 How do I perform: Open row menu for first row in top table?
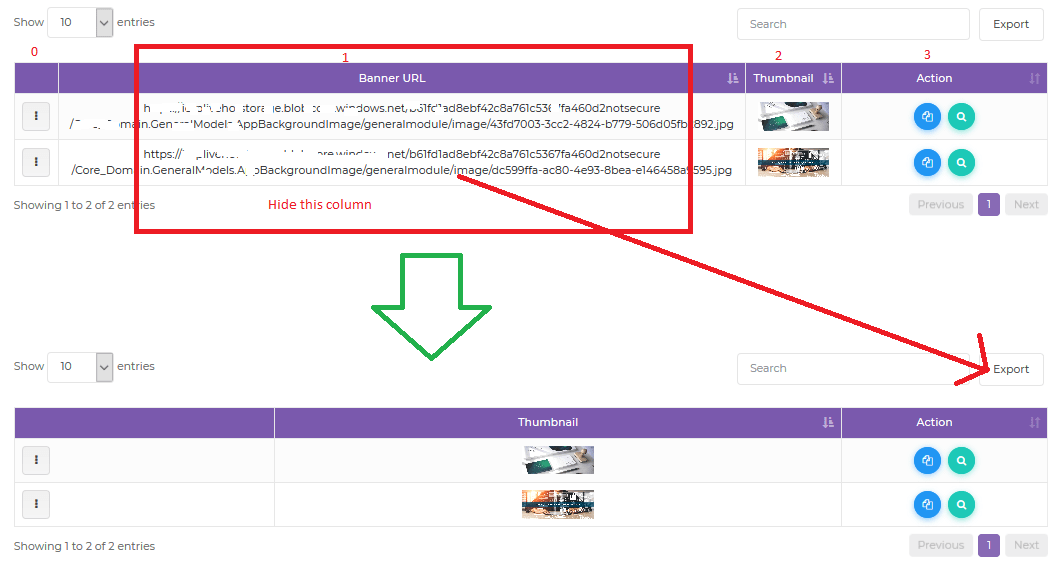click(36, 116)
